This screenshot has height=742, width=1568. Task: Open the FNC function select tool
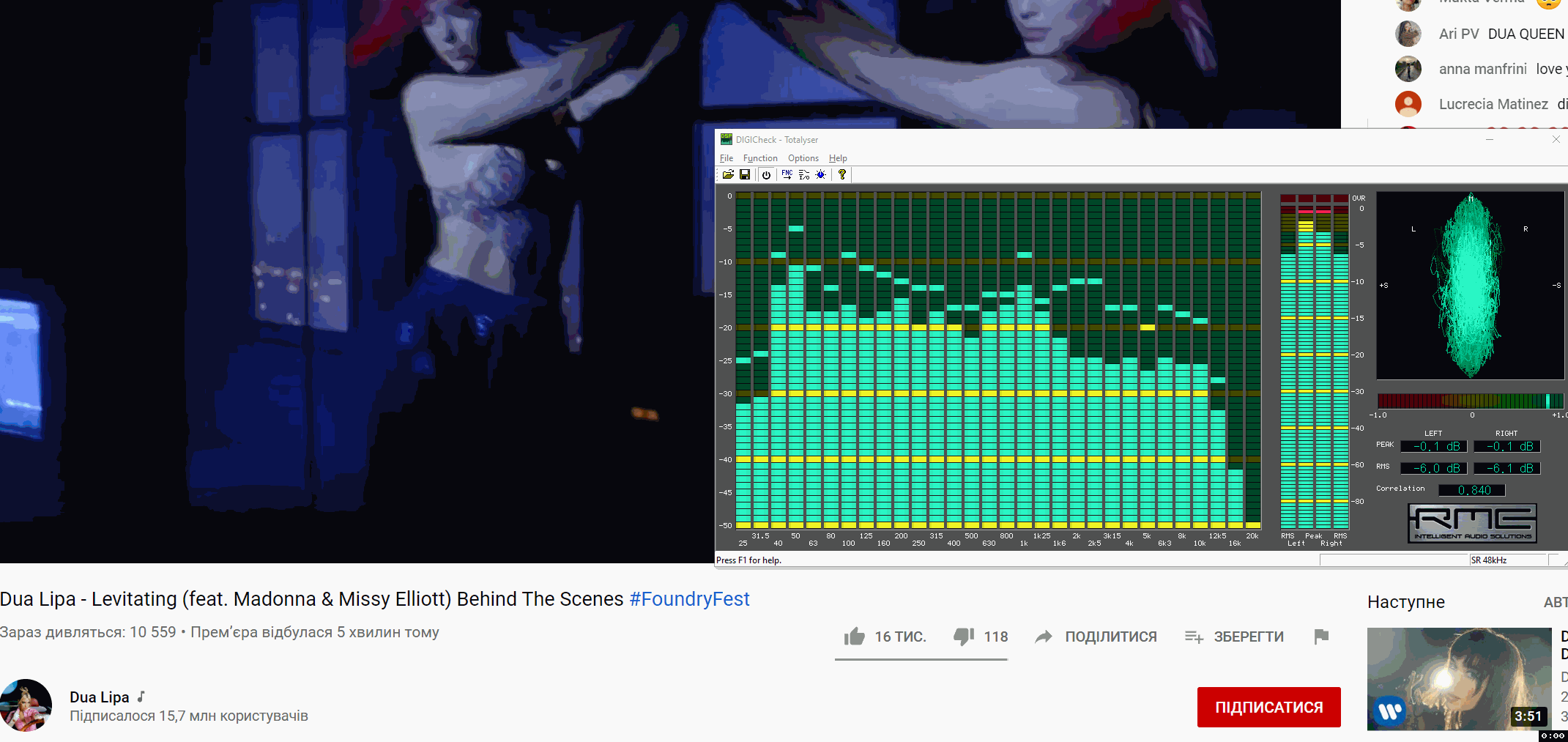787,174
